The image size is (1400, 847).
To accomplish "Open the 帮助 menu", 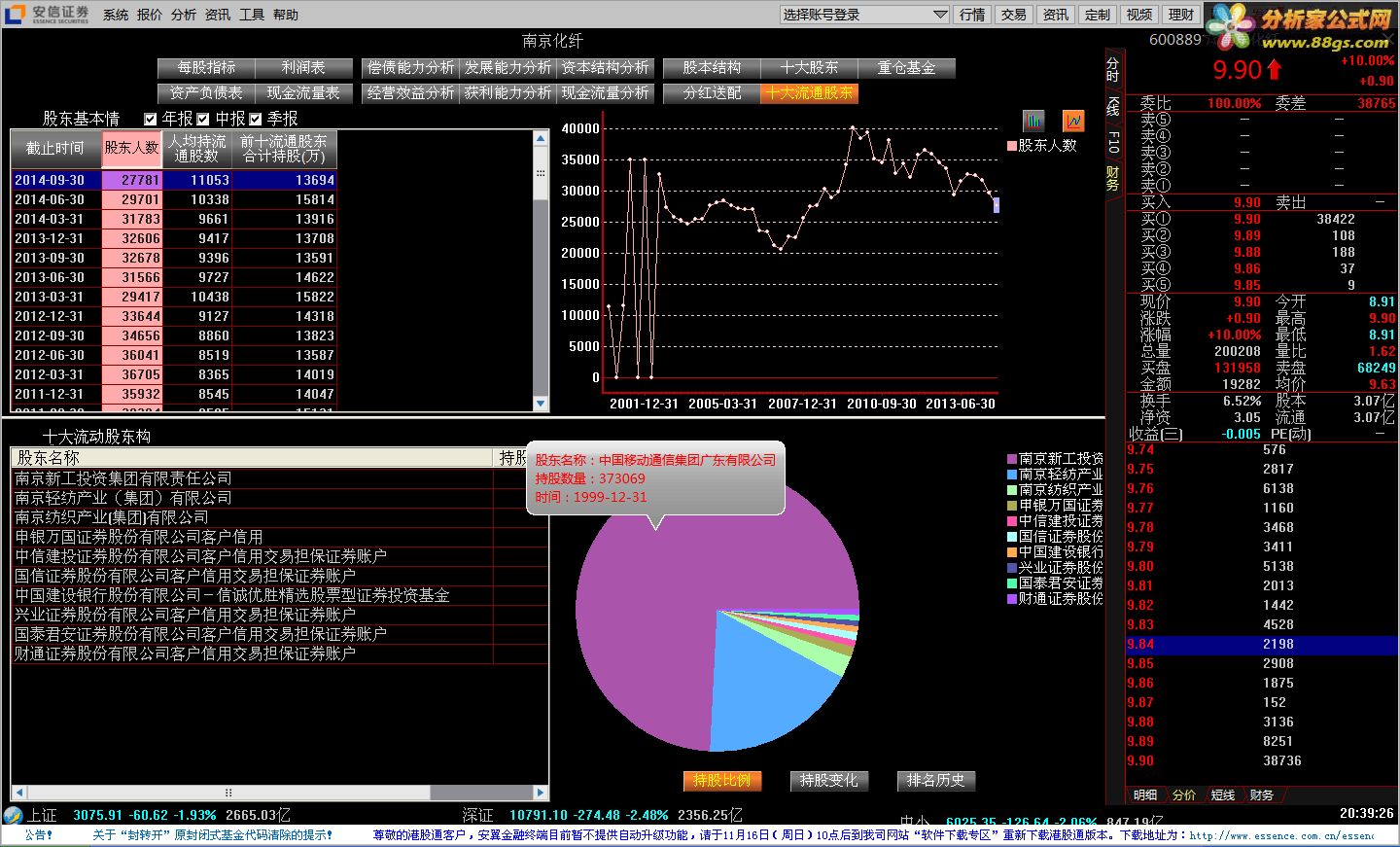I will pyautogui.click(x=286, y=15).
